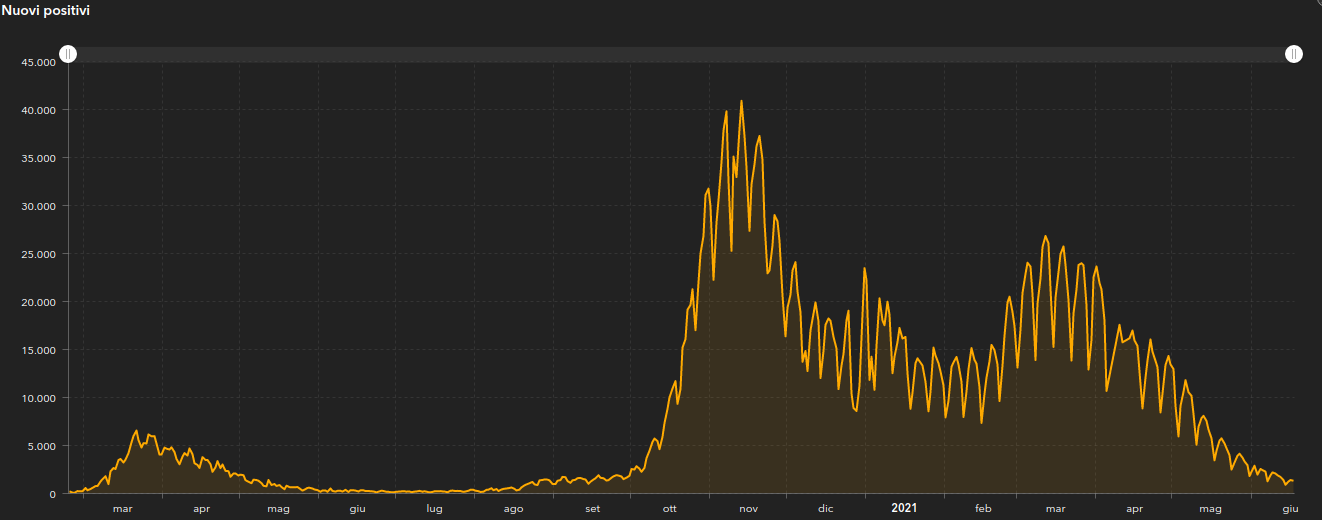
Task: Select the 25.000 y-axis label
Action: [38, 254]
